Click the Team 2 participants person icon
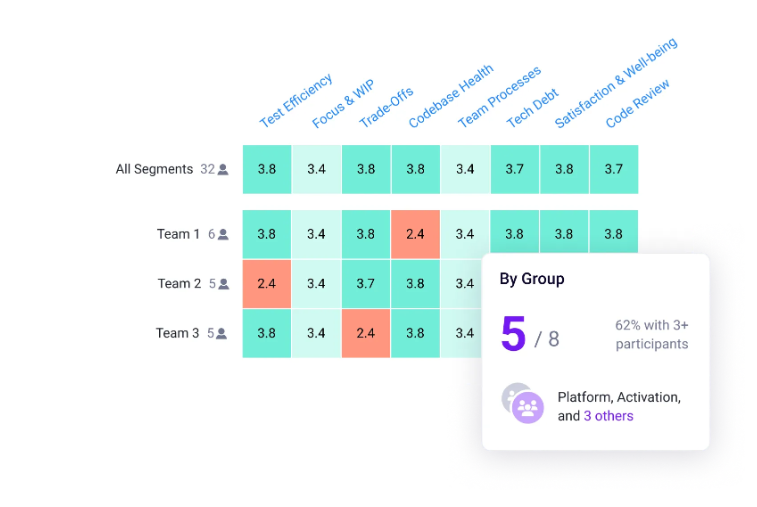The image size is (757, 507). click(223, 284)
